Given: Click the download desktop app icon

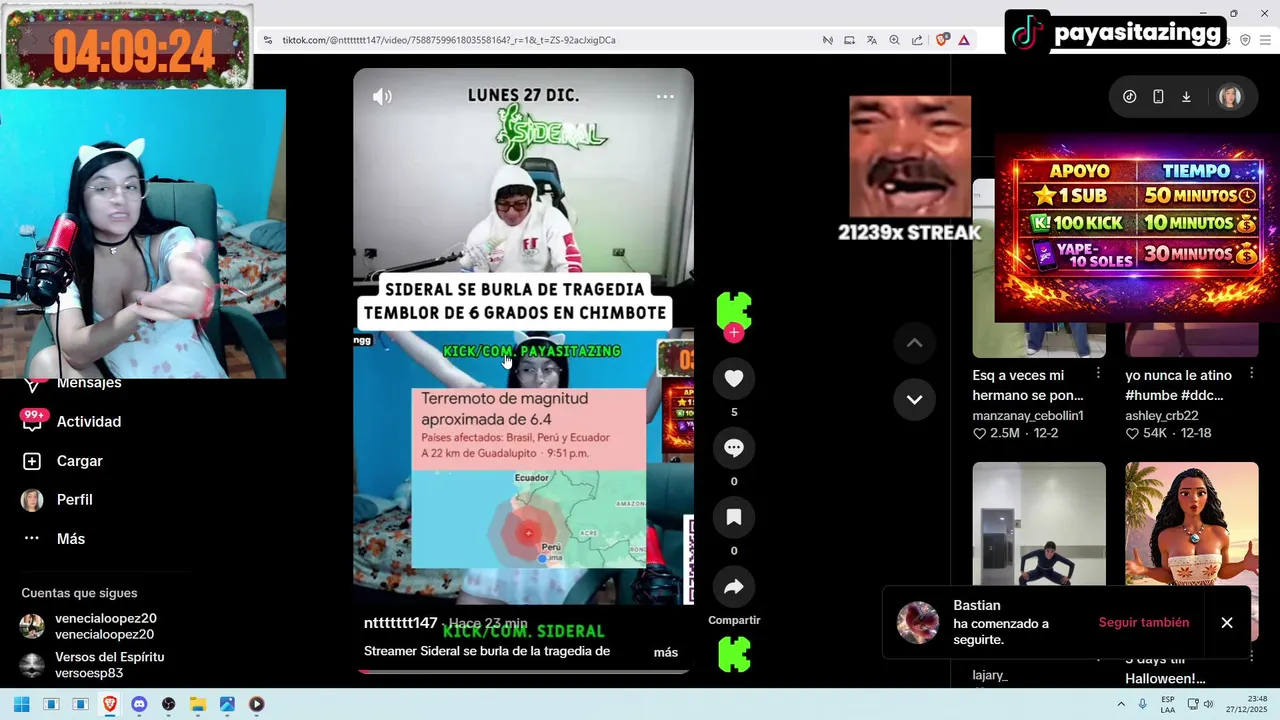Looking at the screenshot, I should [1186, 97].
